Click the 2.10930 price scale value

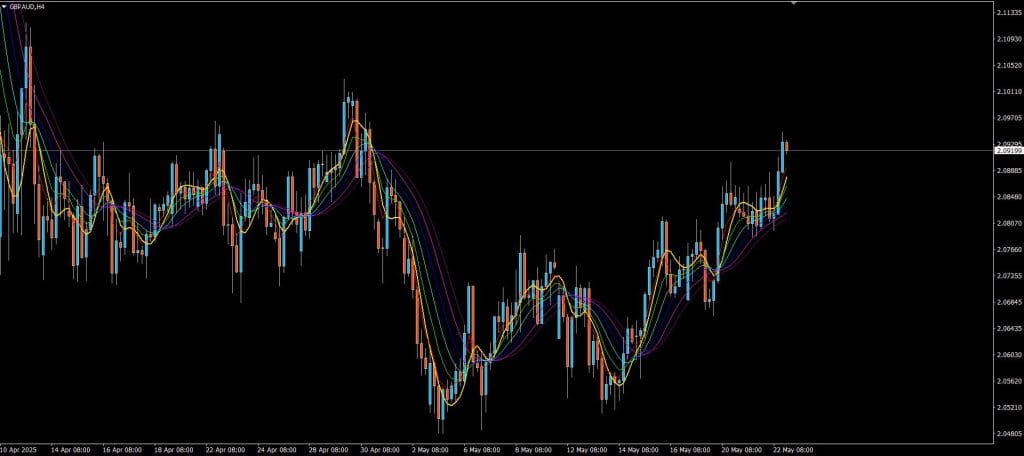1010,39
